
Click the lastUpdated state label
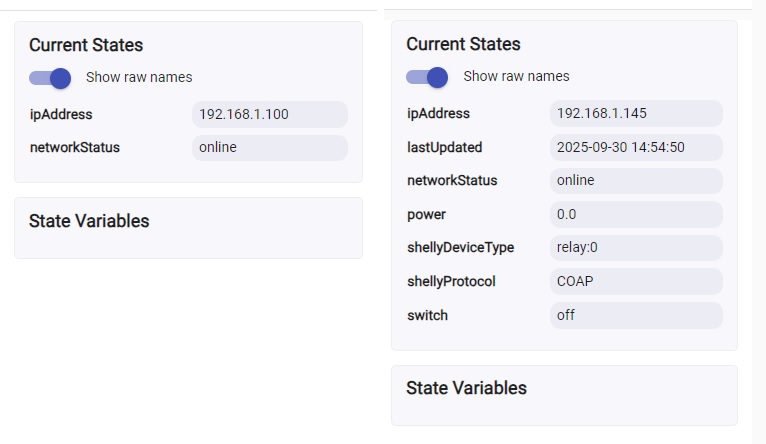[444, 147]
